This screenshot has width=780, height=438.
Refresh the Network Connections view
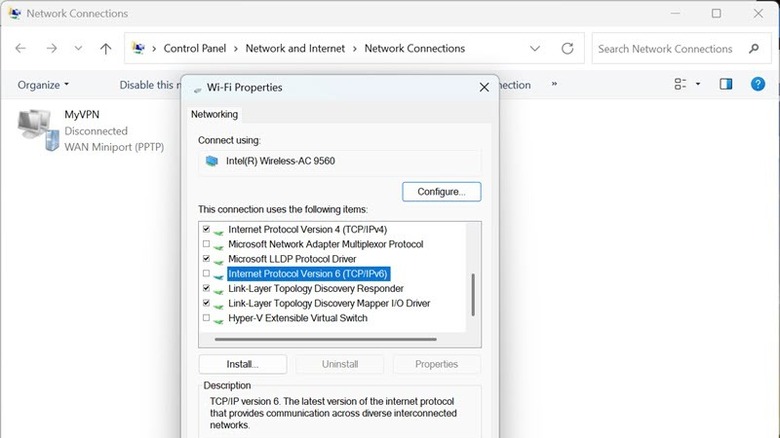pyautogui.click(x=567, y=48)
